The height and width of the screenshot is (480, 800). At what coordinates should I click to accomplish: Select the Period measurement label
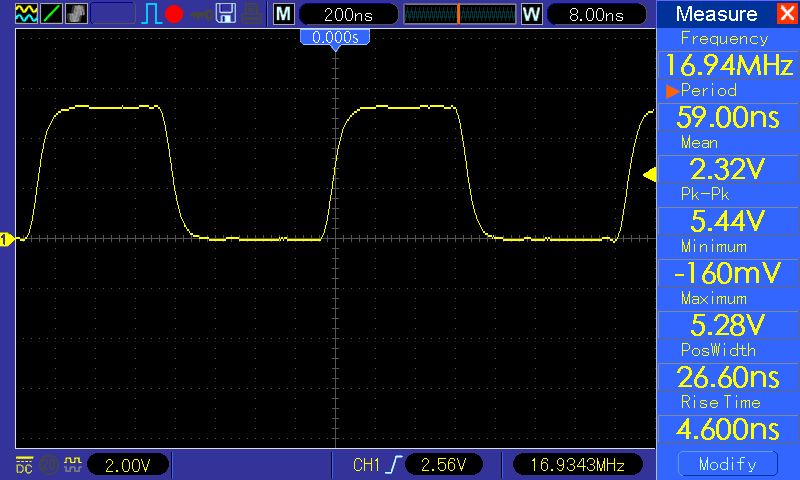(709, 91)
